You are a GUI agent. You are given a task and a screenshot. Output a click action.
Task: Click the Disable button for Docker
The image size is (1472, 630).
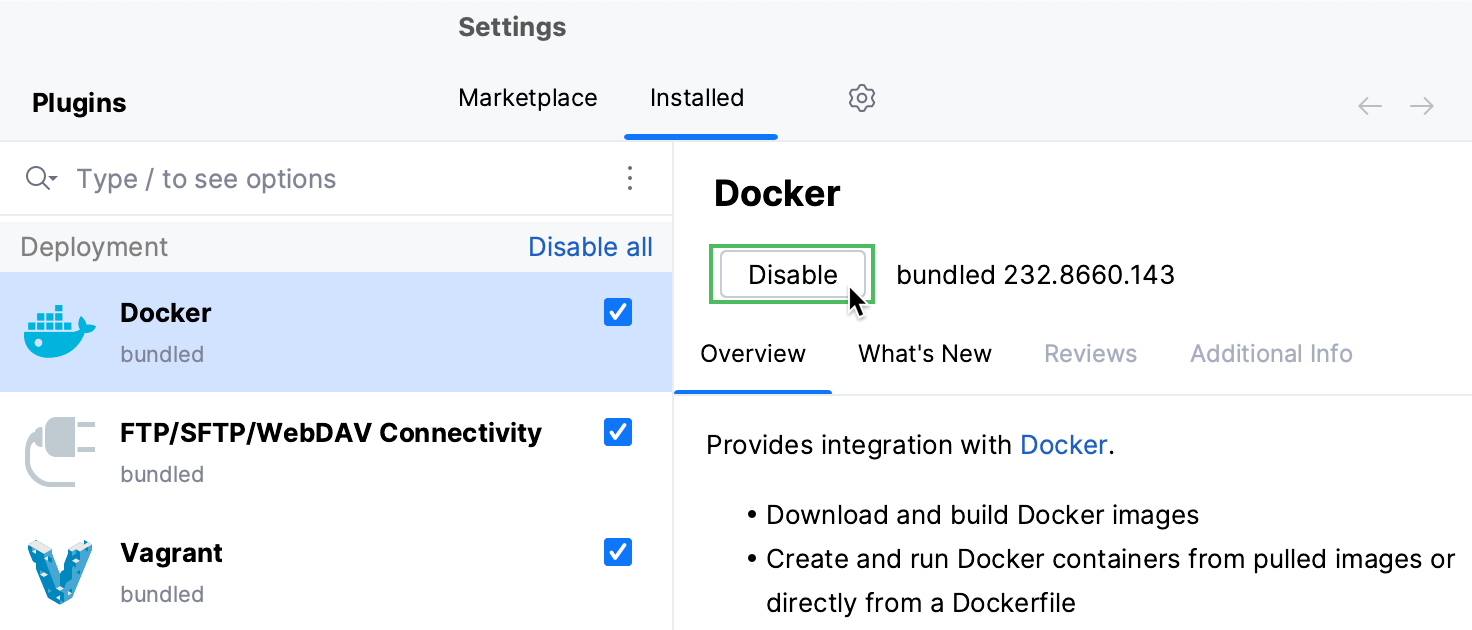pyautogui.click(x=793, y=274)
